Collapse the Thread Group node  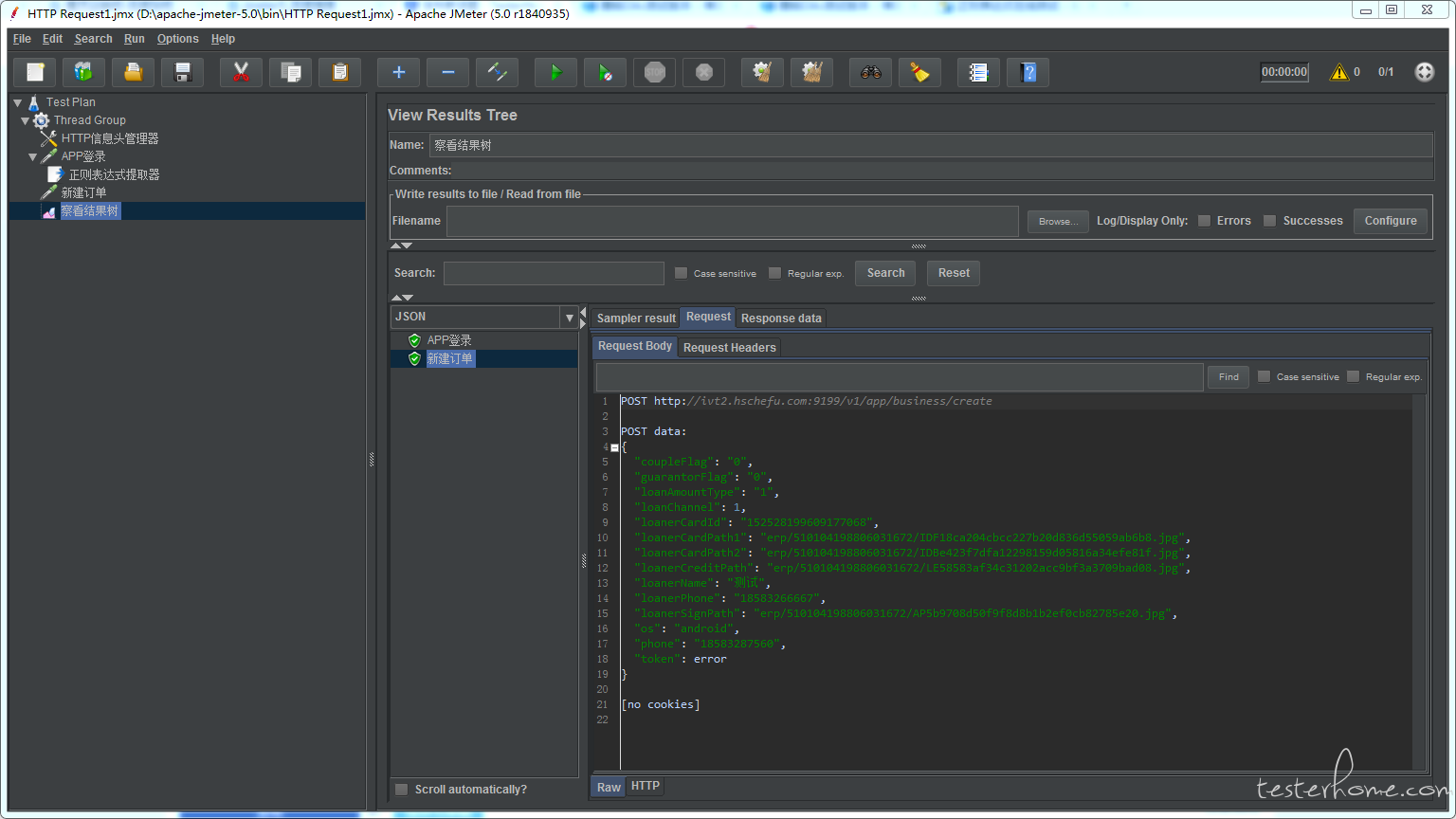pos(26,120)
